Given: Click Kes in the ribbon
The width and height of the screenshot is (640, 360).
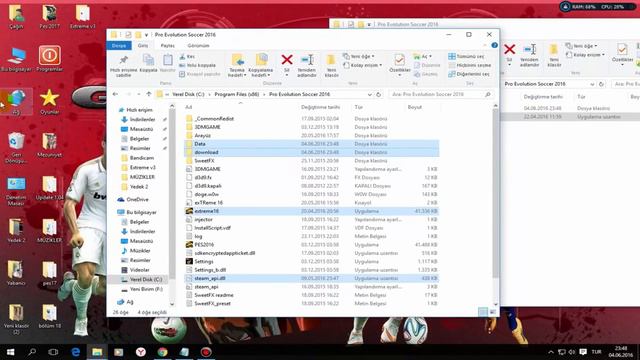Looking at the screenshot, I should (x=187, y=56).
